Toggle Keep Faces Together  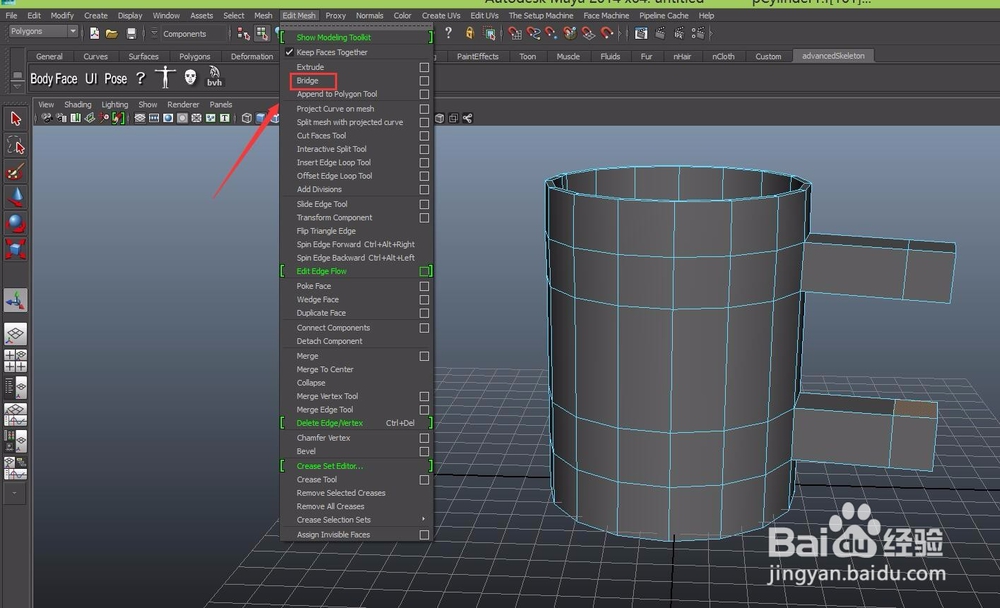(x=331, y=52)
